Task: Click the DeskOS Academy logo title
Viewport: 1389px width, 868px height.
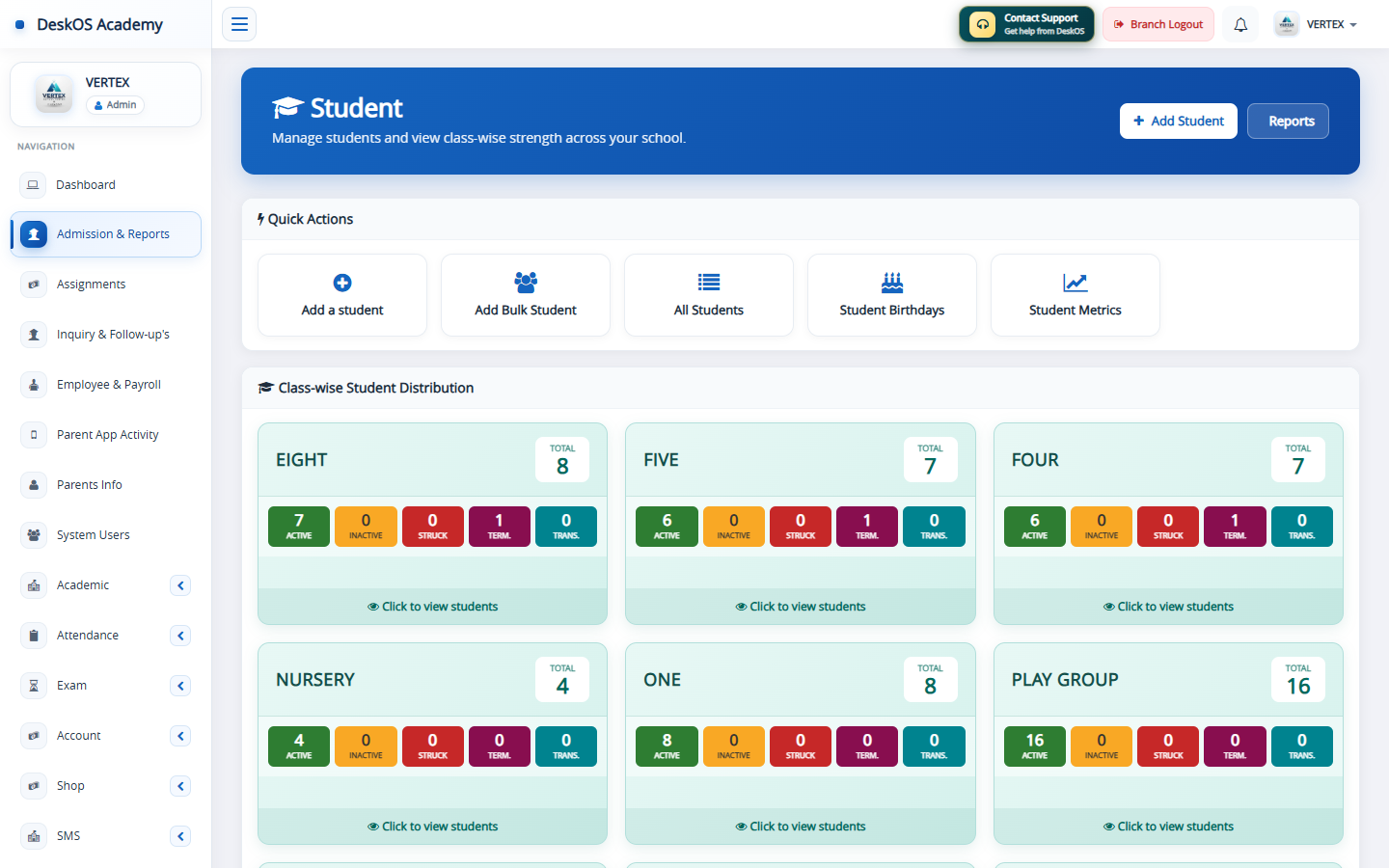Action: click(x=99, y=25)
